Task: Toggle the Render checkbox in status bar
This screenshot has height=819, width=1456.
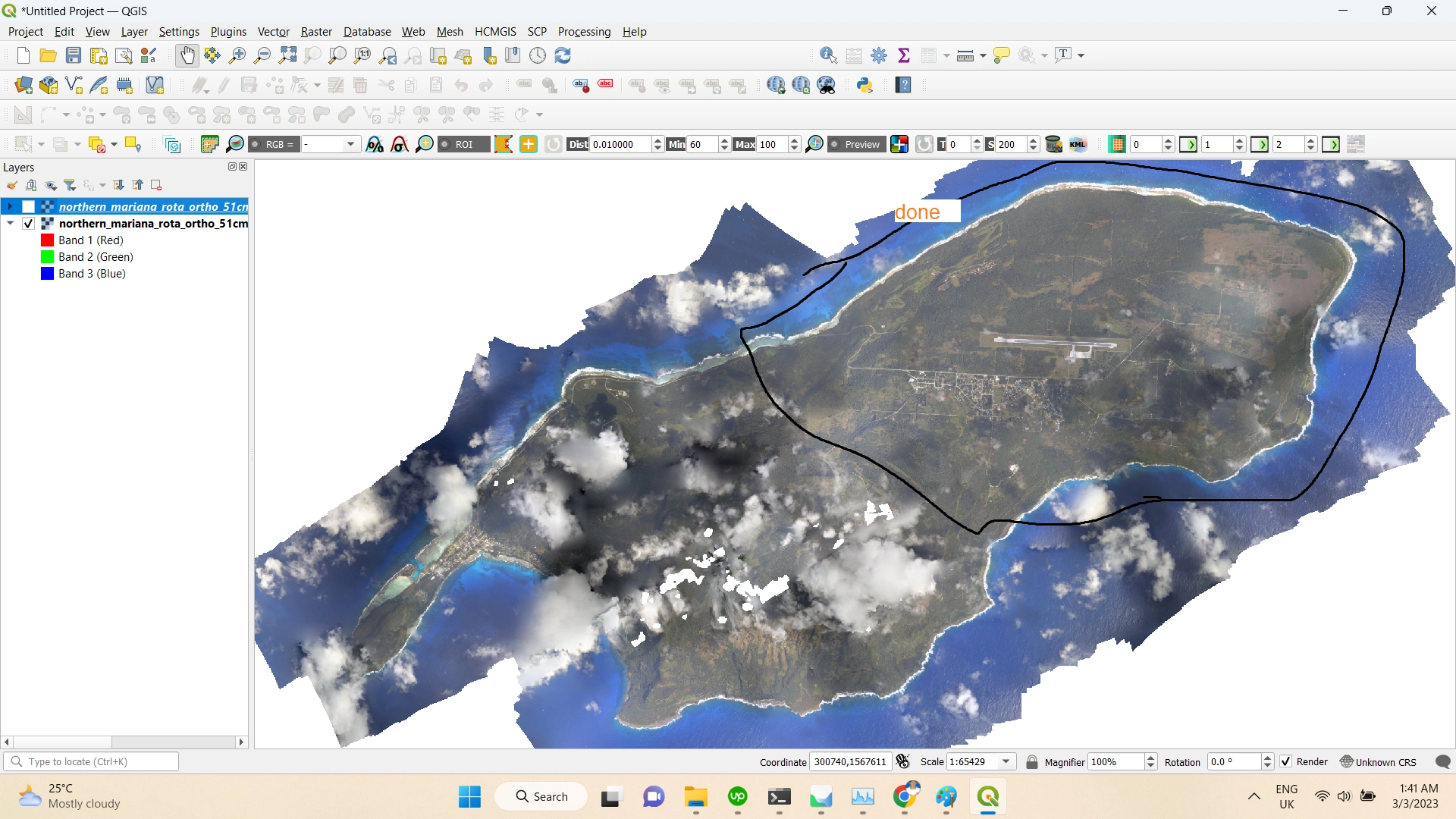Action: pos(1285,761)
